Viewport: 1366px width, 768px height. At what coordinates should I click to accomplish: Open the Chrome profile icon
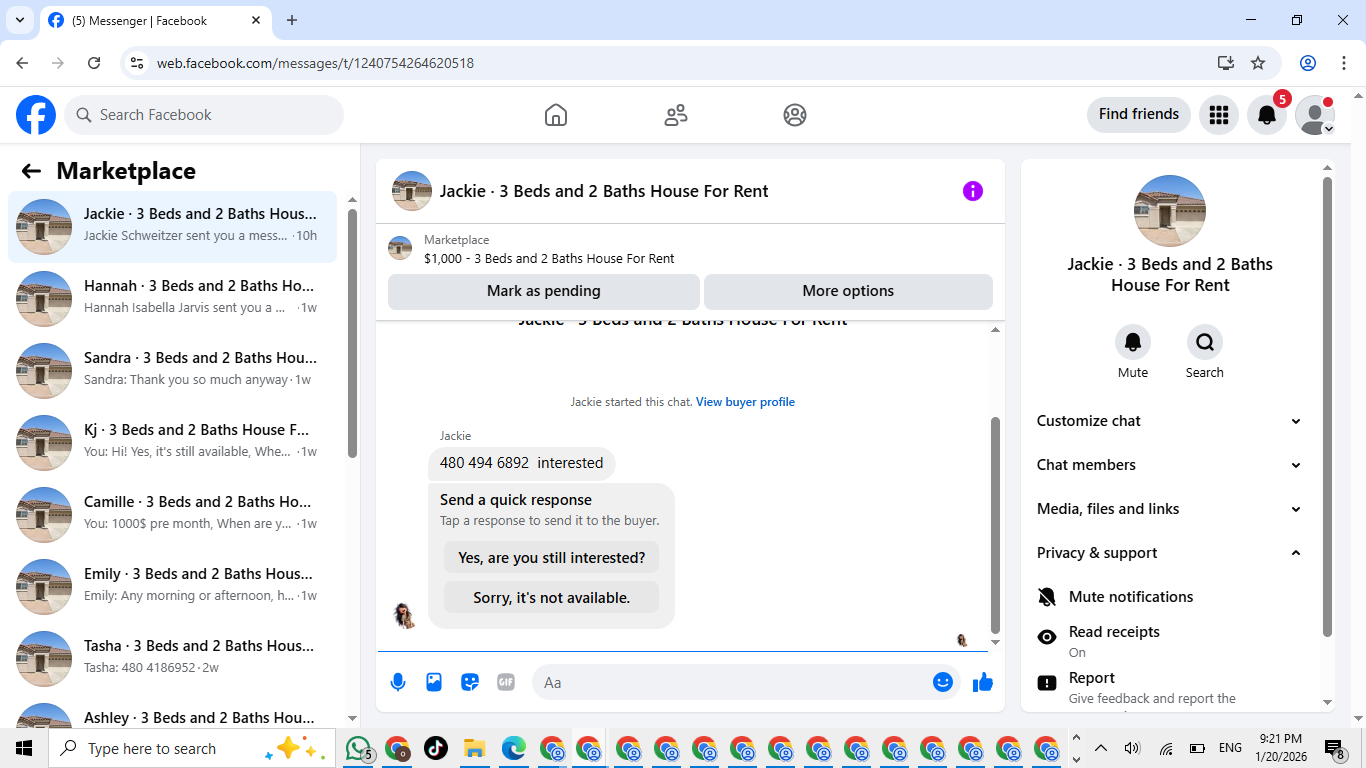pos(1308,63)
